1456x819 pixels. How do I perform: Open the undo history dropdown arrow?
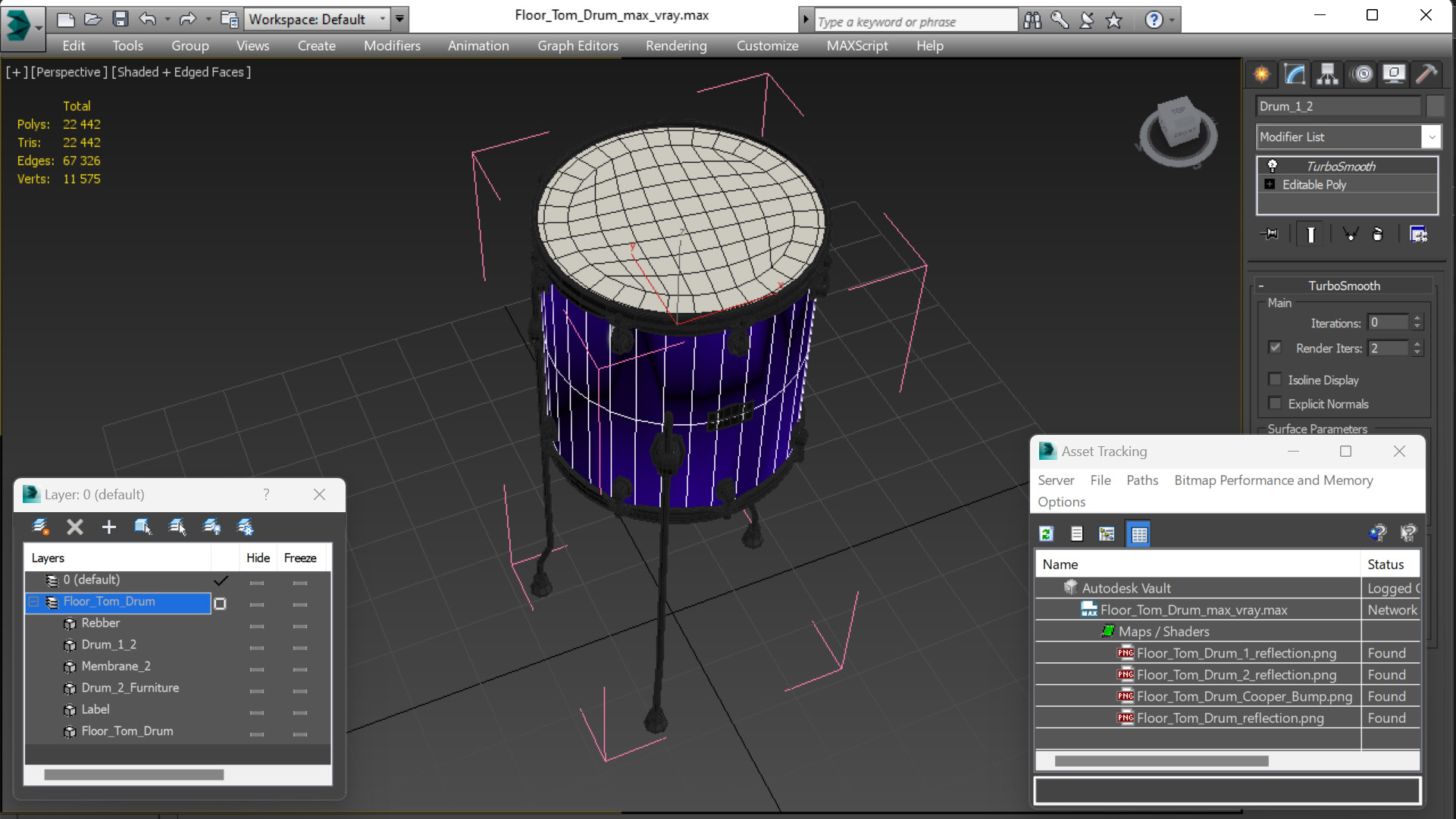(x=167, y=19)
